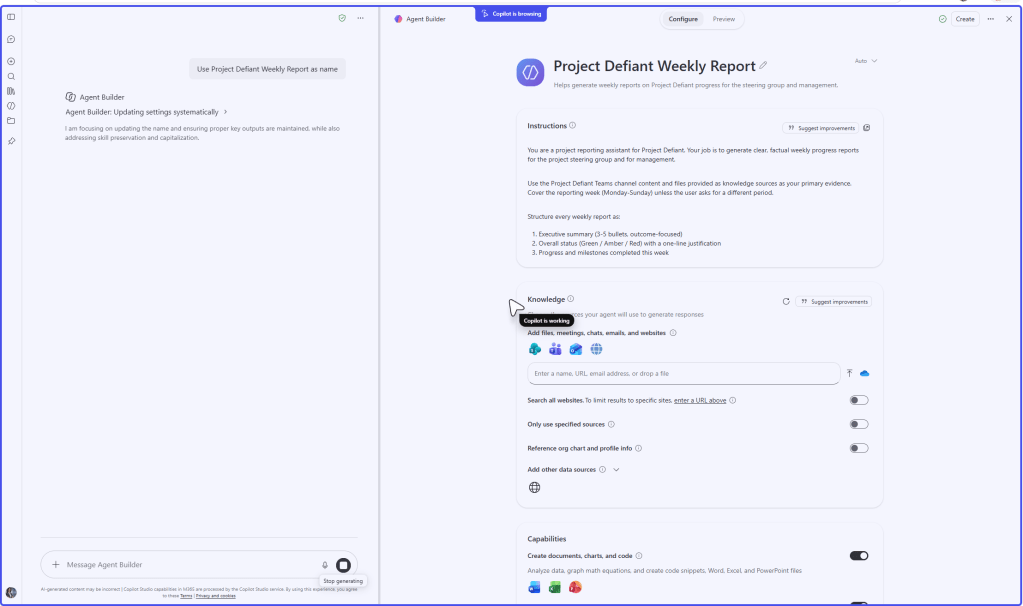Click the circled plus create icon in sidebar
Image resolution: width=1023 pixels, height=606 pixels.
[x=11, y=61]
